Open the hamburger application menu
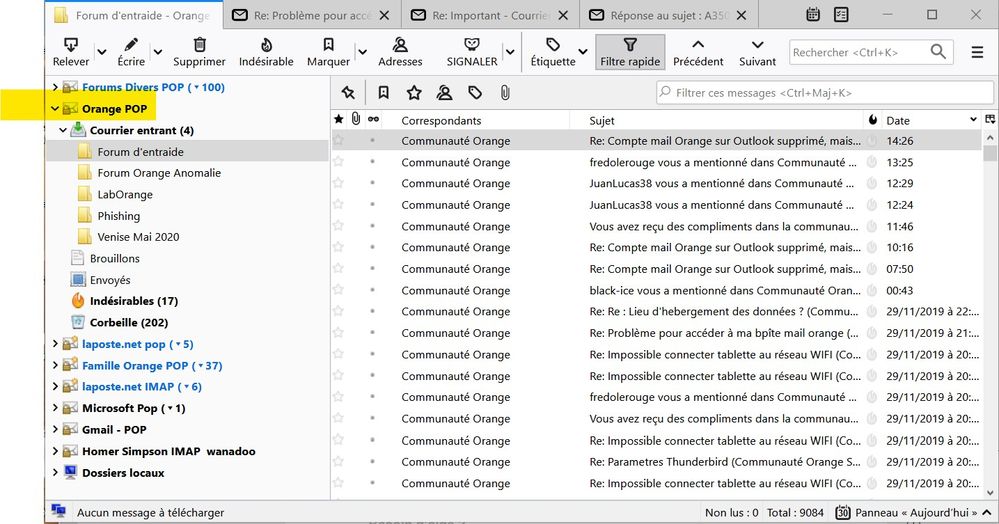Viewport: 999px width, 524px height. (977, 52)
